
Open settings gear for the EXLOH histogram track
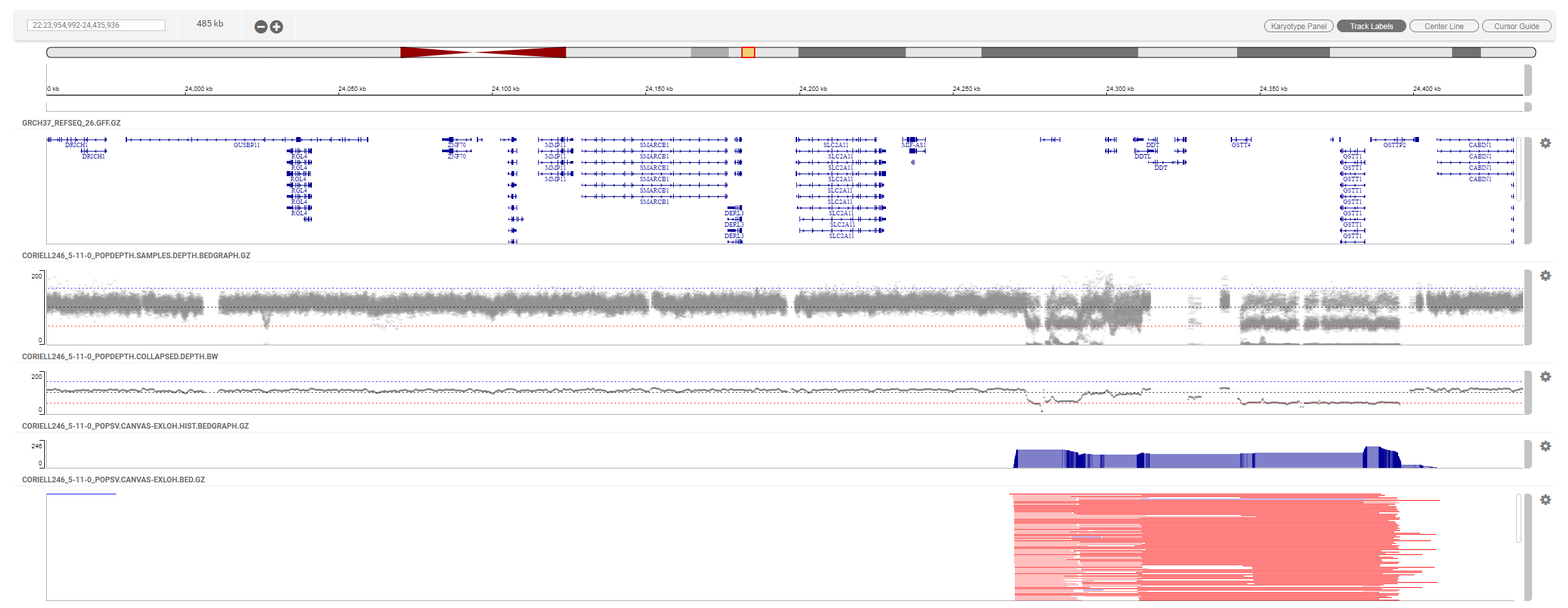[x=1547, y=446]
